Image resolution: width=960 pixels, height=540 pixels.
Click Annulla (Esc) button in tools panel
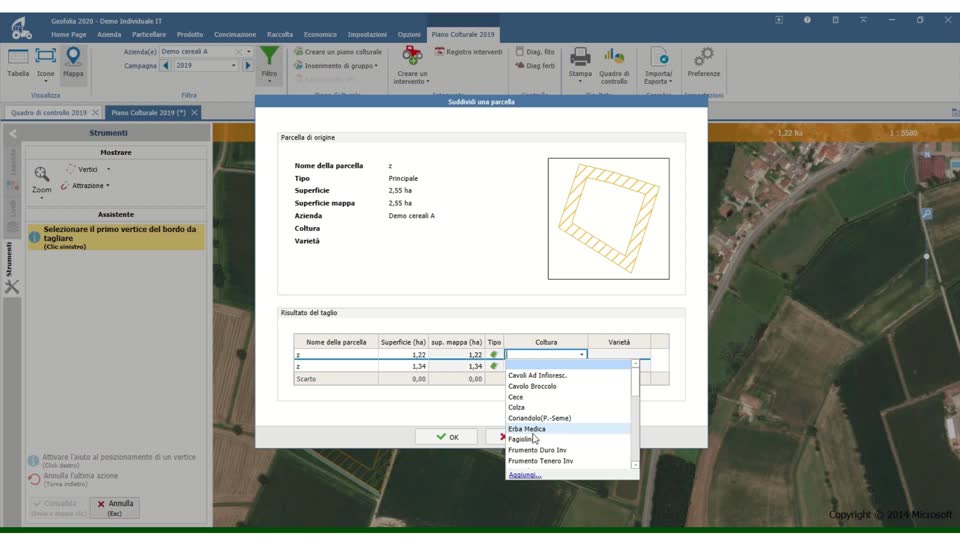click(x=114, y=508)
